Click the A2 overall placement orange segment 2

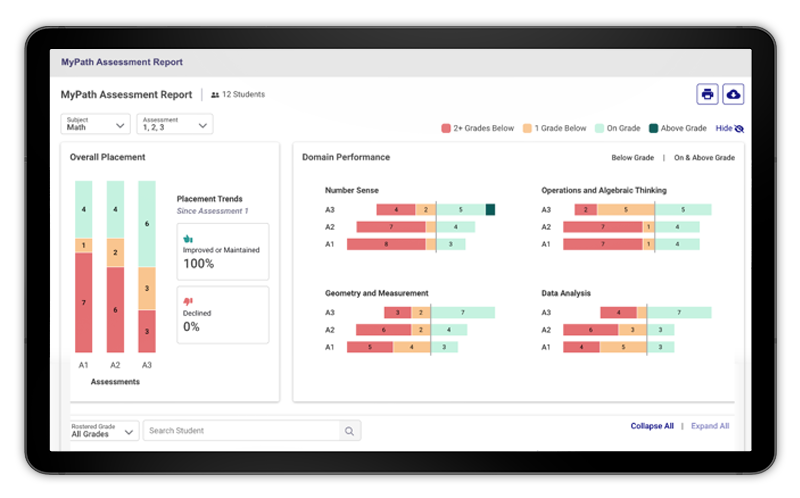point(115,253)
